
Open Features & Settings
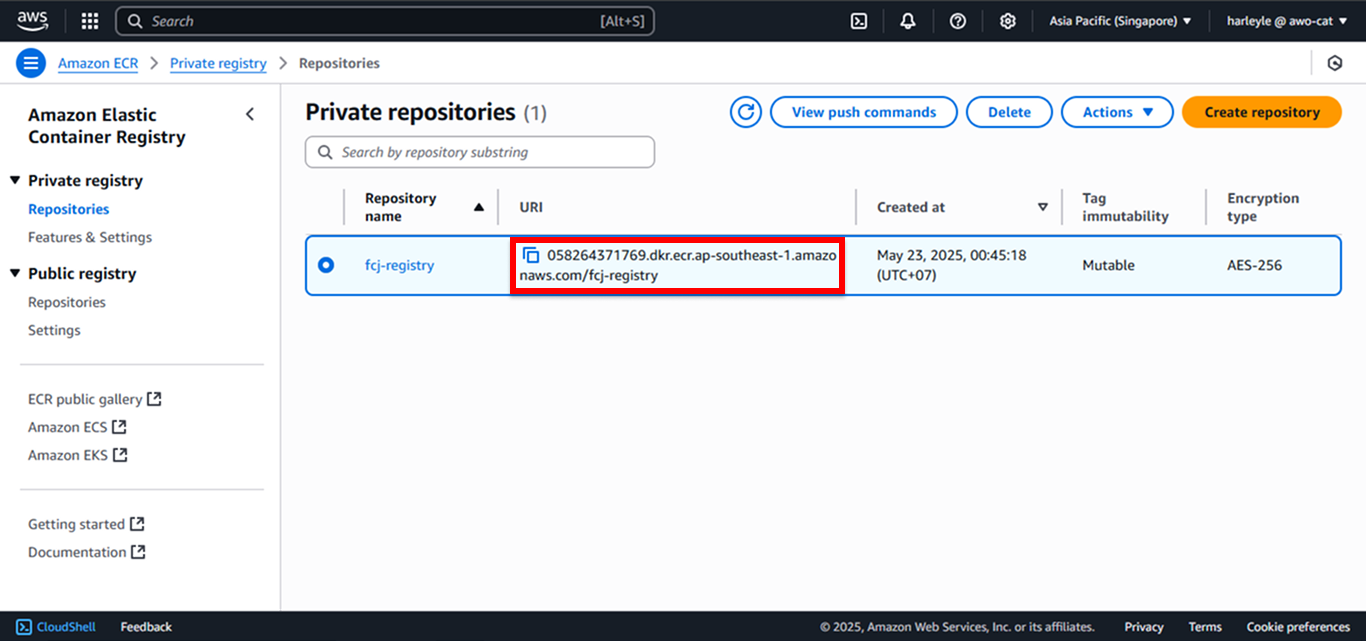click(x=90, y=237)
